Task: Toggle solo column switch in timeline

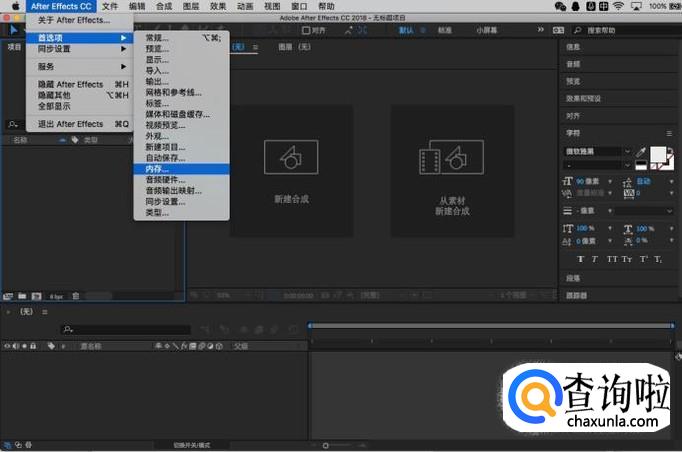Action: (x=24, y=346)
